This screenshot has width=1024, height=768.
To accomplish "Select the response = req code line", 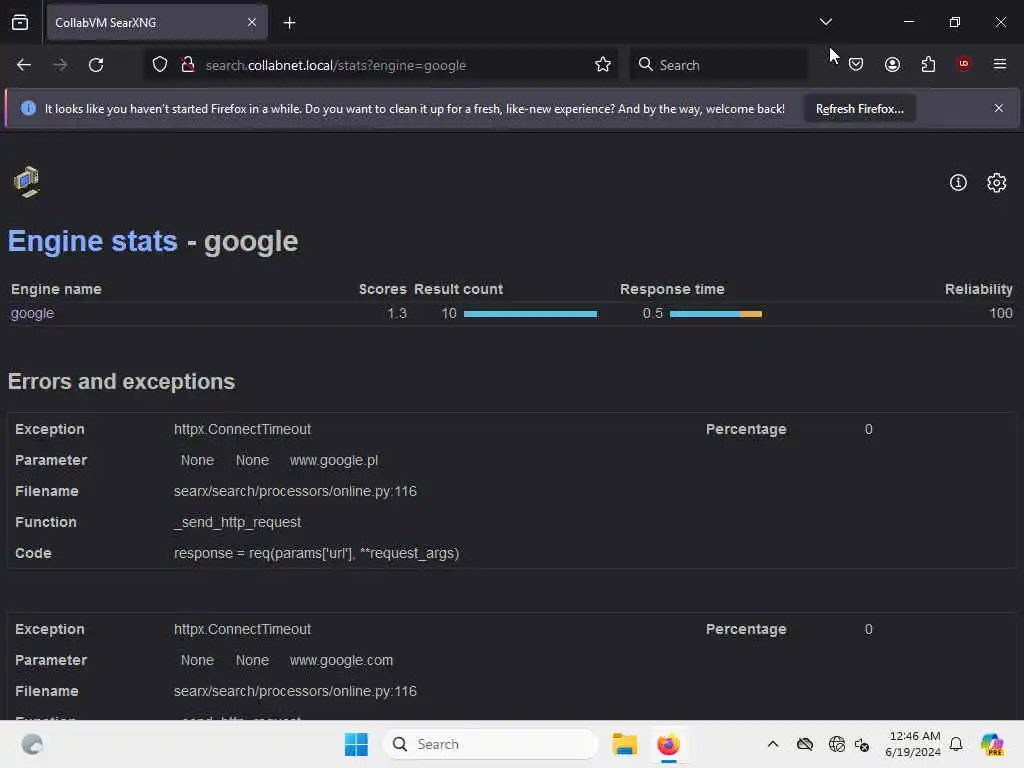I will (x=317, y=553).
